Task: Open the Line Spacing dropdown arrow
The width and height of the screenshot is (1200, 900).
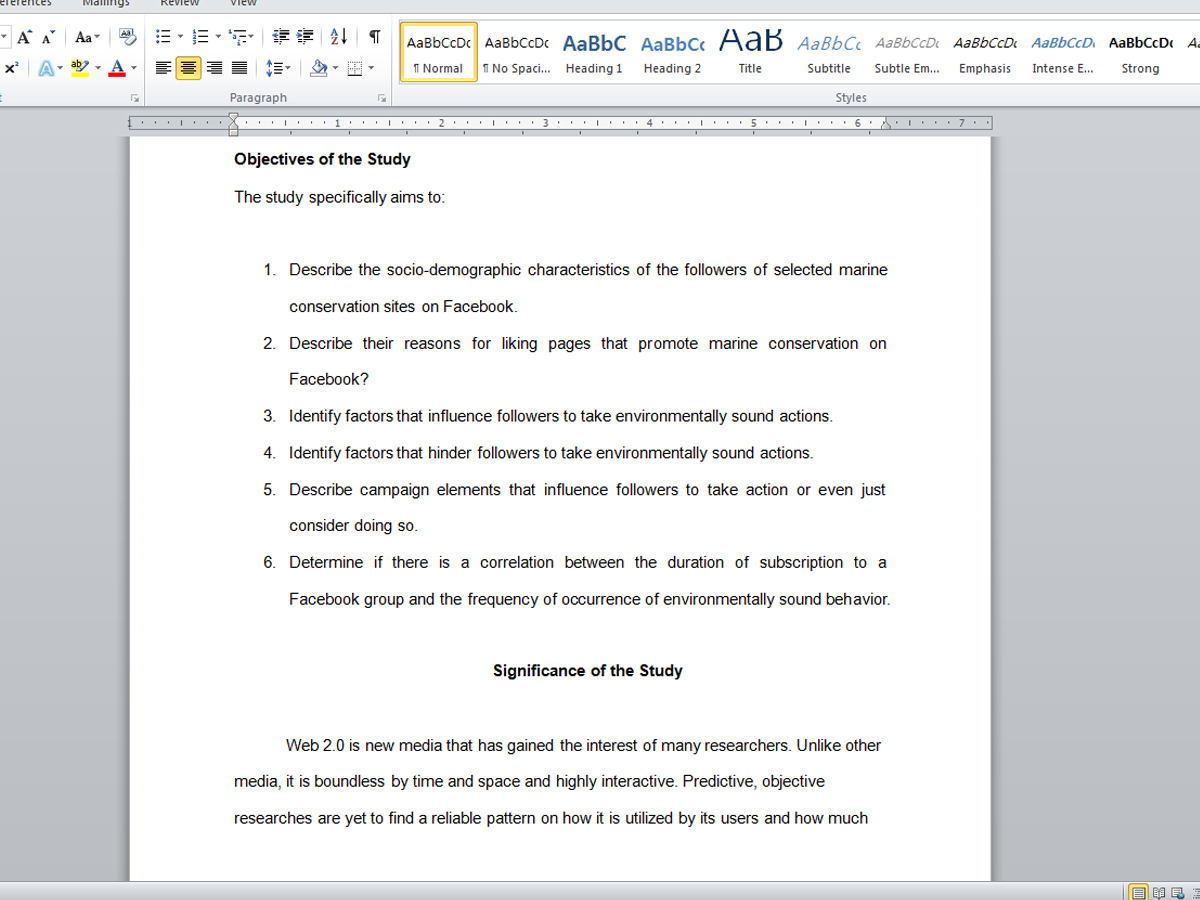Action: click(x=288, y=68)
